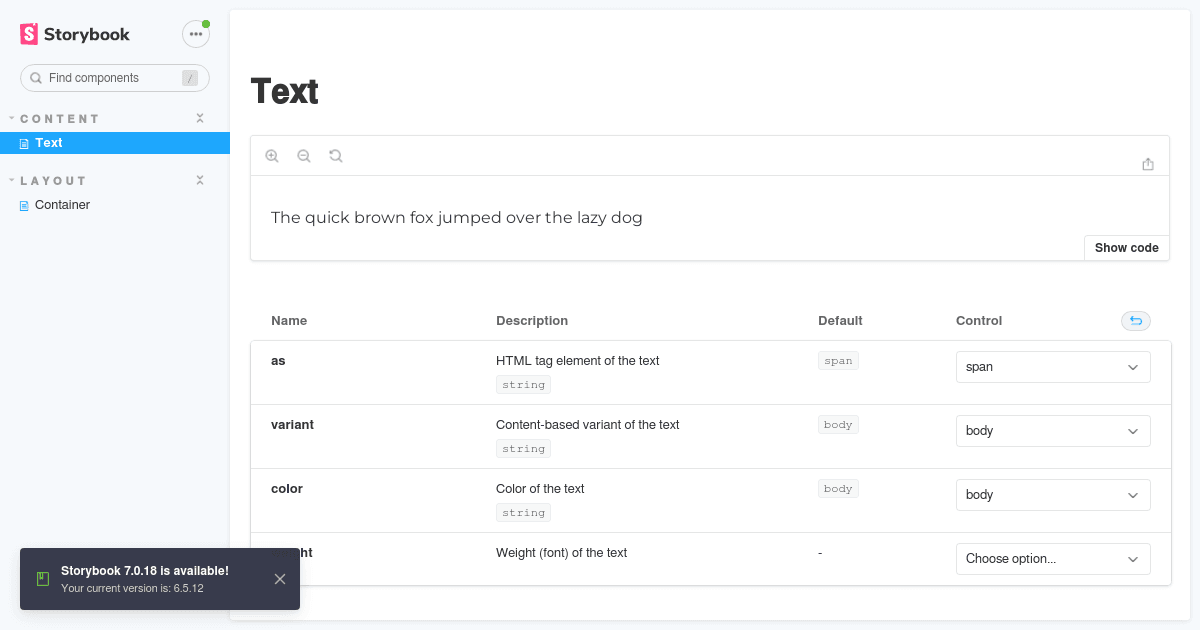Open the 'as' control dropdown
1200x630 pixels.
(x=1052, y=367)
